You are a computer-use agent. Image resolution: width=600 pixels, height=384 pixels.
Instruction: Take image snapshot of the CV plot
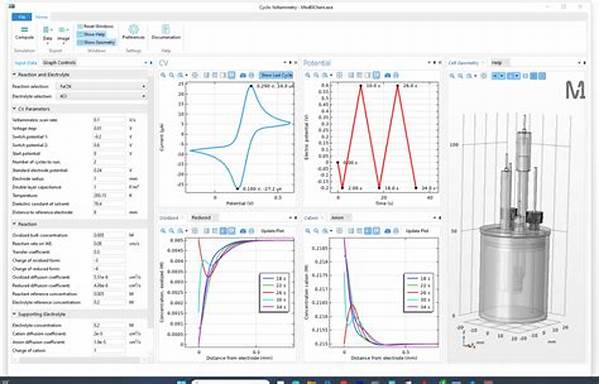(x=243, y=75)
